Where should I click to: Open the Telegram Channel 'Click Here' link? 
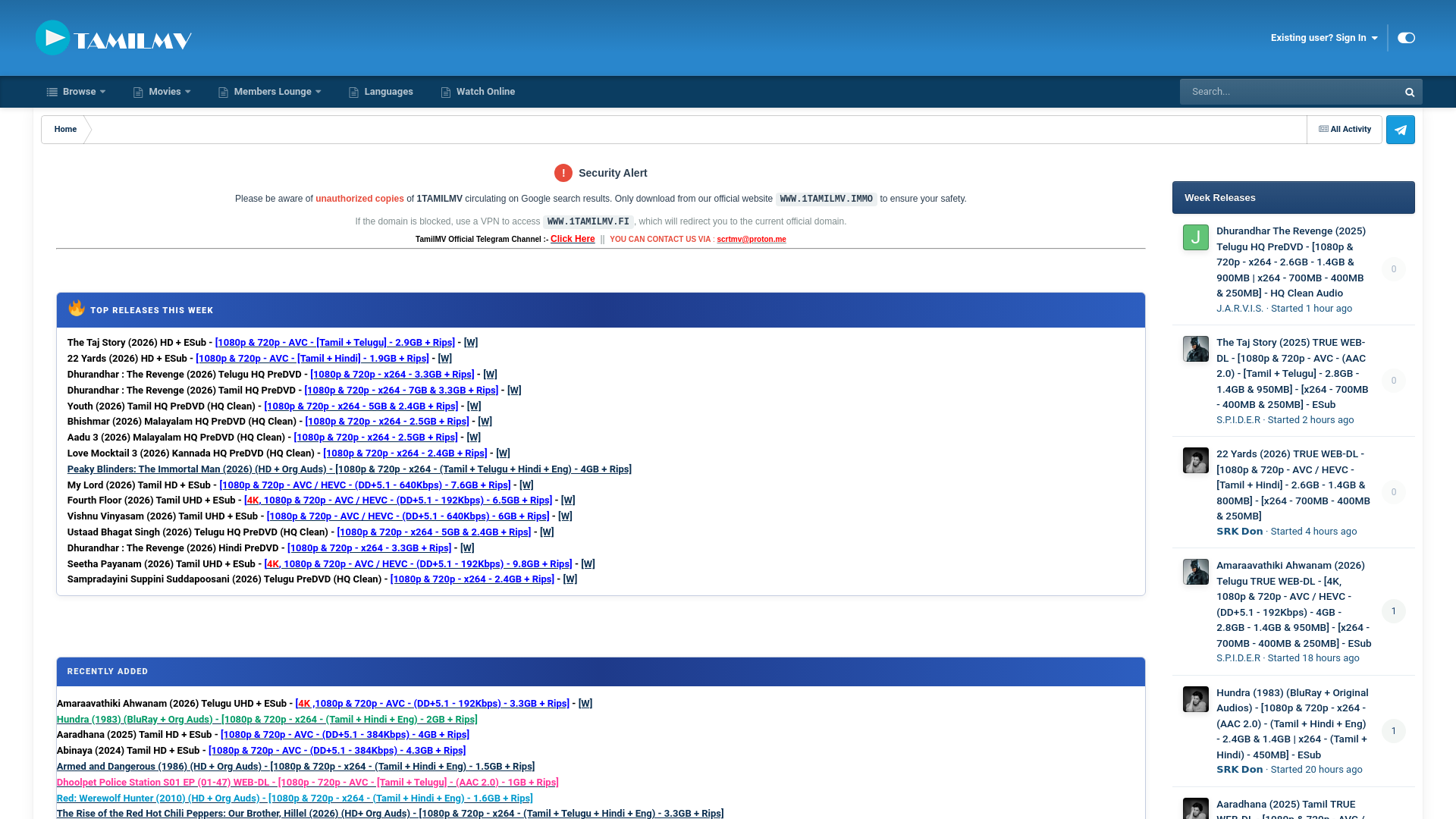(x=573, y=239)
